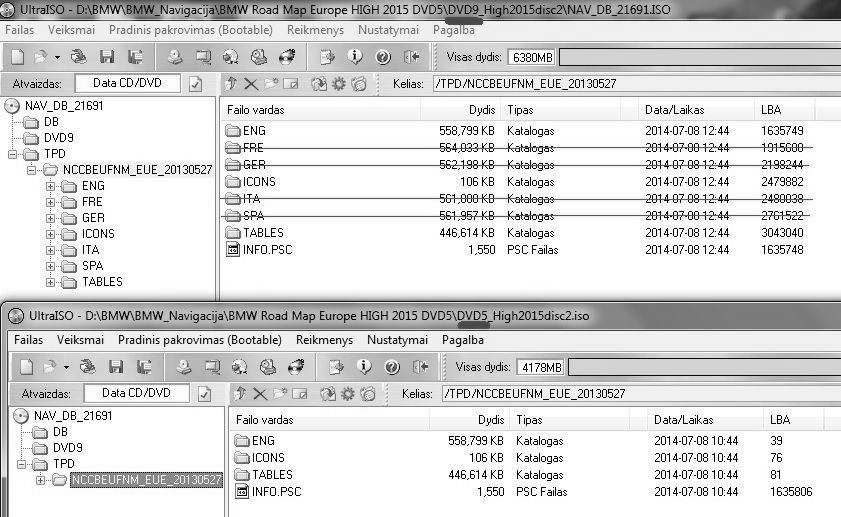Toggle the checkbox next to Data CD/DVD in the upper window
This screenshot has height=517, width=841.
click(196, 84)
